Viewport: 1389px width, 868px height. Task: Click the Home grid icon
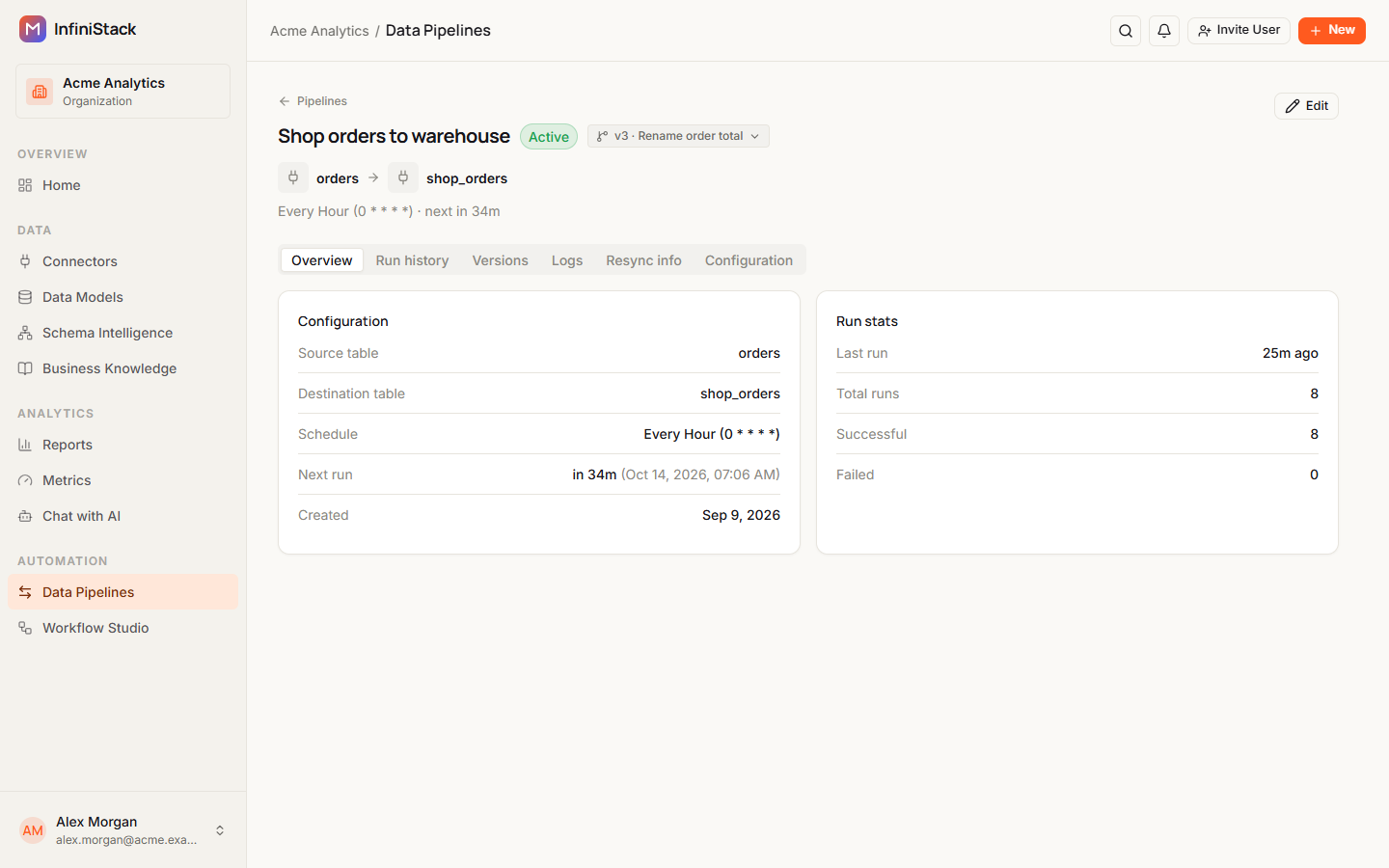tap(25, 185)
